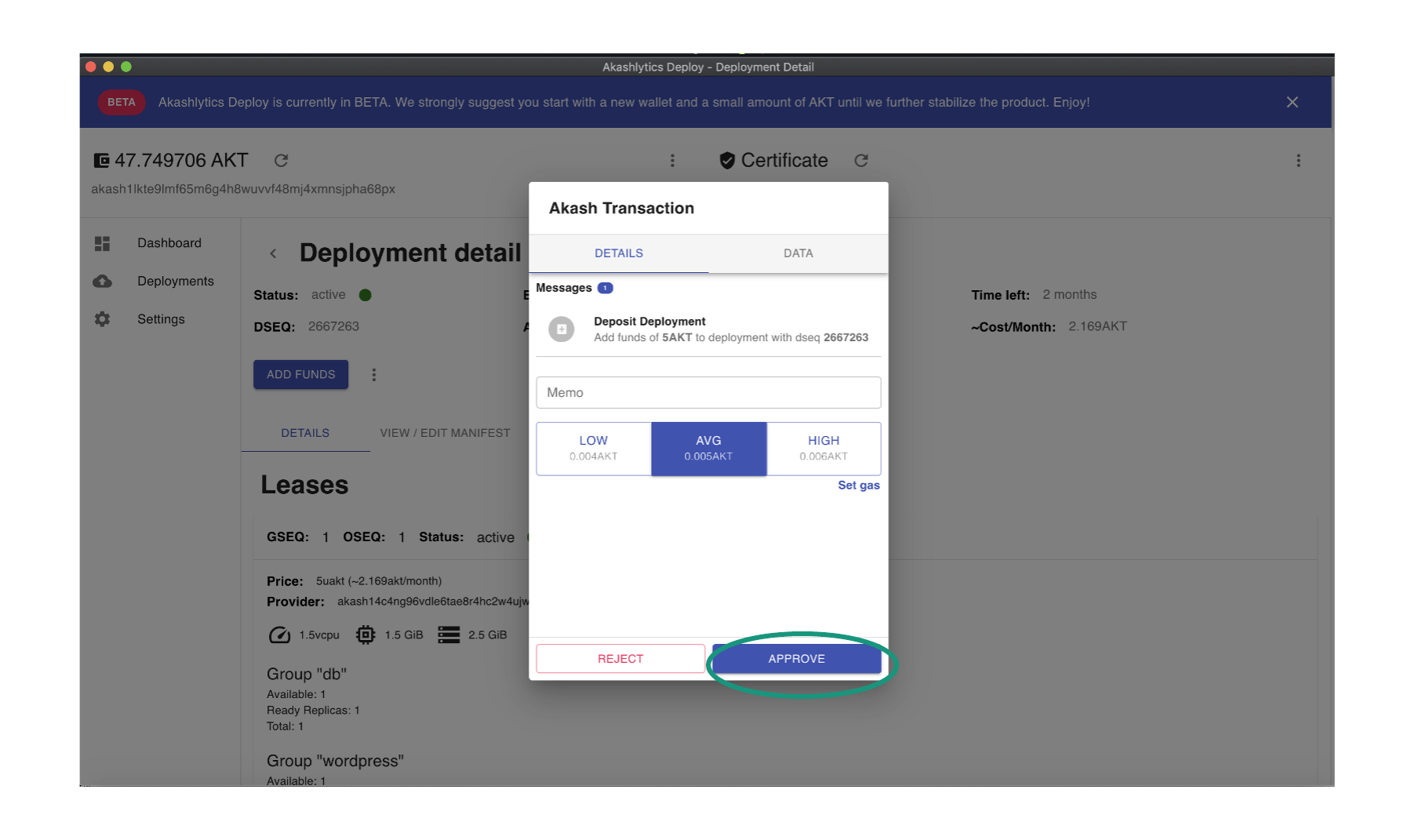This screenshot has height=840, width=1415.
Task: Open the VIEW / EDIT MANIFEST tab
Action: 445,433
